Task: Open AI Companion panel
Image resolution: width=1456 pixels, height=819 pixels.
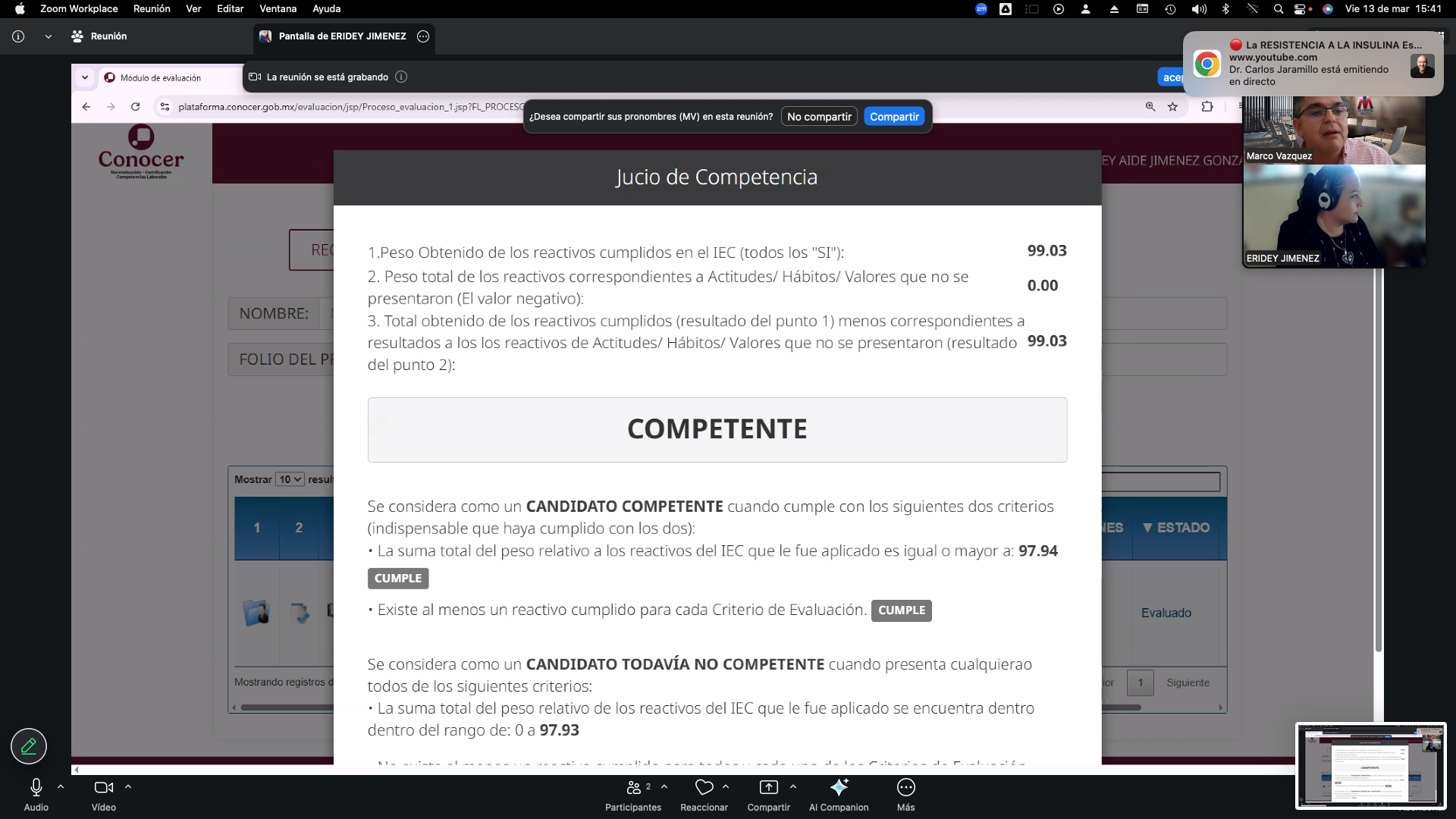Action: 839,788
